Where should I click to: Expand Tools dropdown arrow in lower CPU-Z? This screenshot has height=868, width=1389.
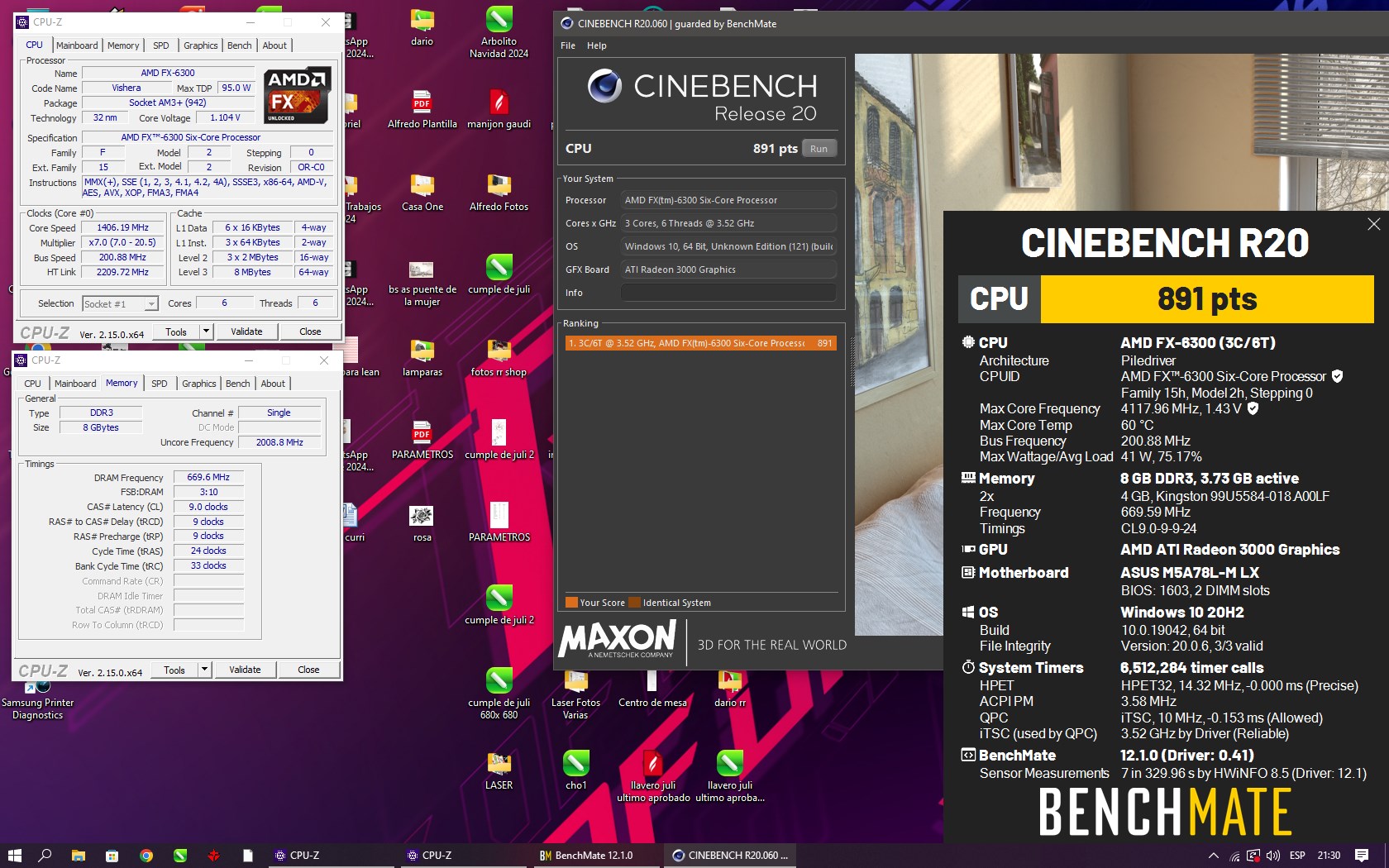[x=204, y=670]
